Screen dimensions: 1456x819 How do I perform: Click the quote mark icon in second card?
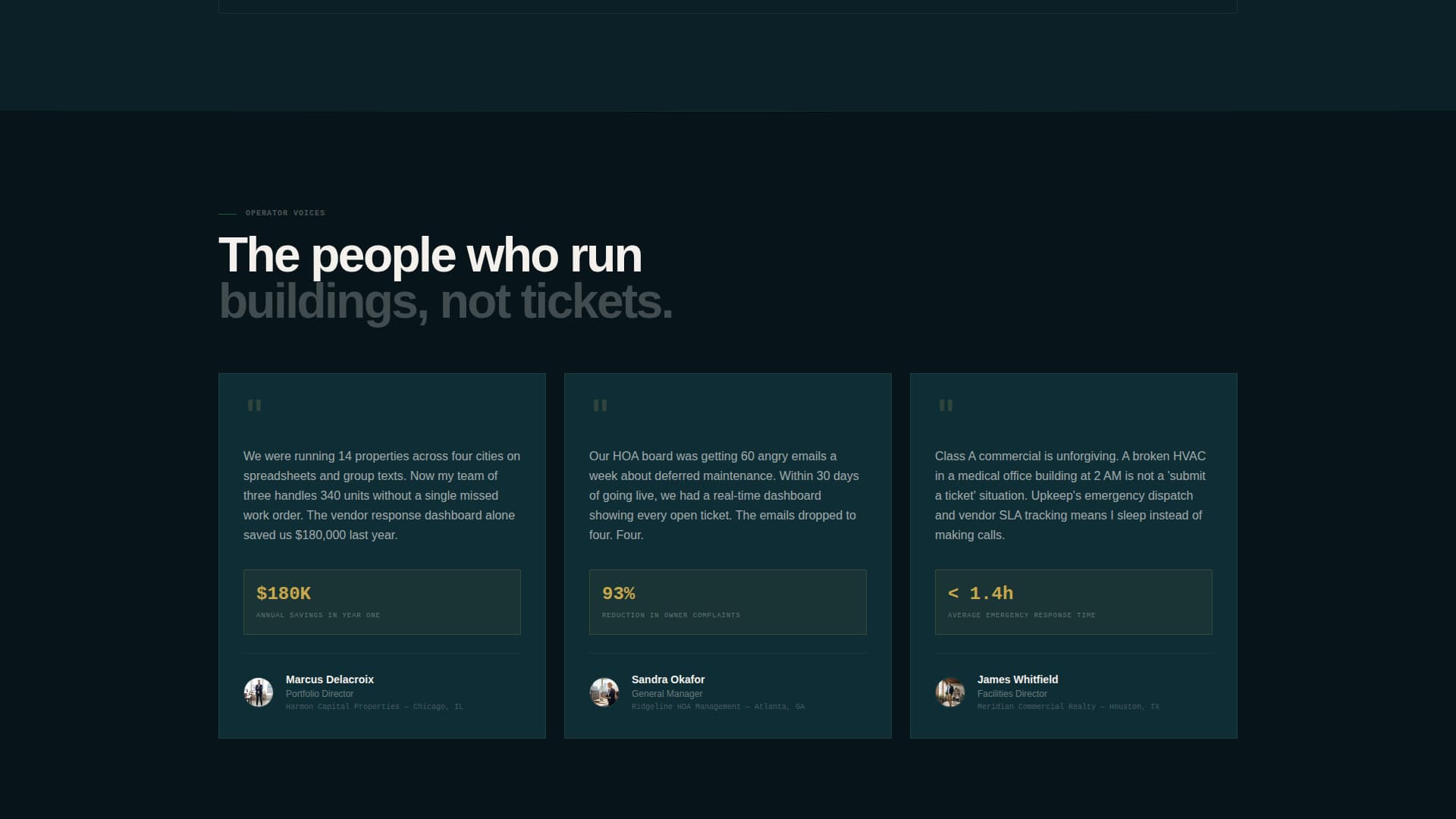pyautogui.click(x=600, y=406)
